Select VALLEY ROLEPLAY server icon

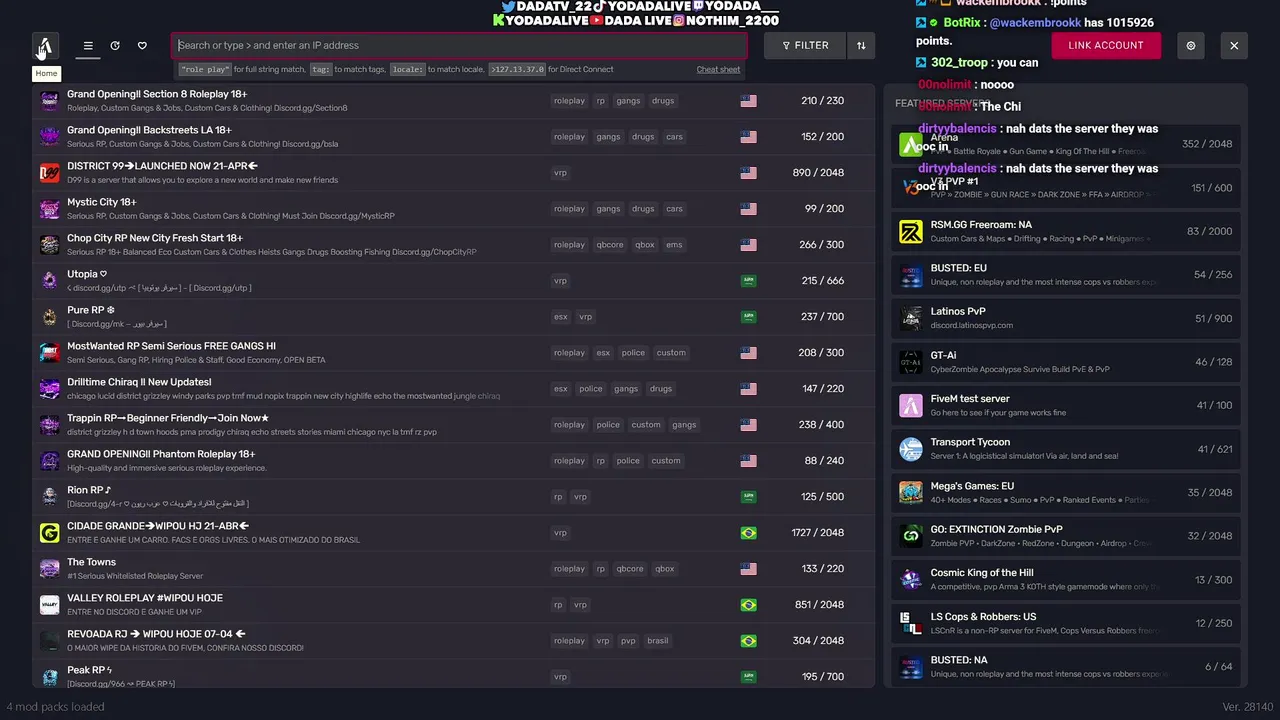click(x=49, y=605)
